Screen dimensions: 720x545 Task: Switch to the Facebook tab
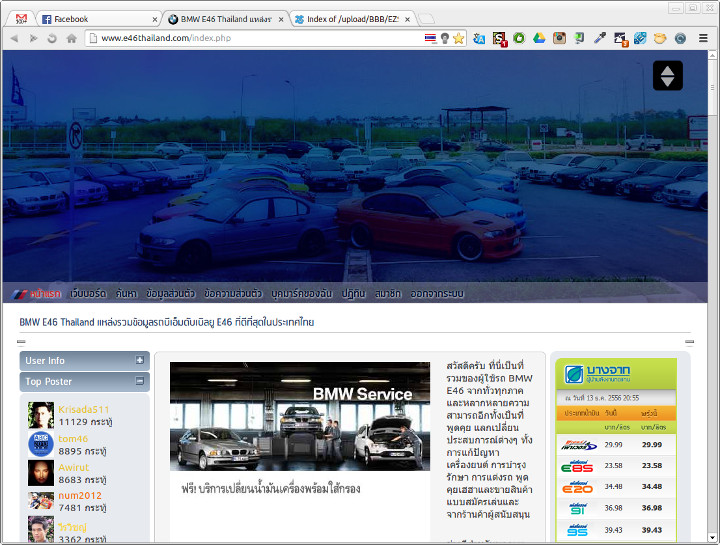coord(99,19)
